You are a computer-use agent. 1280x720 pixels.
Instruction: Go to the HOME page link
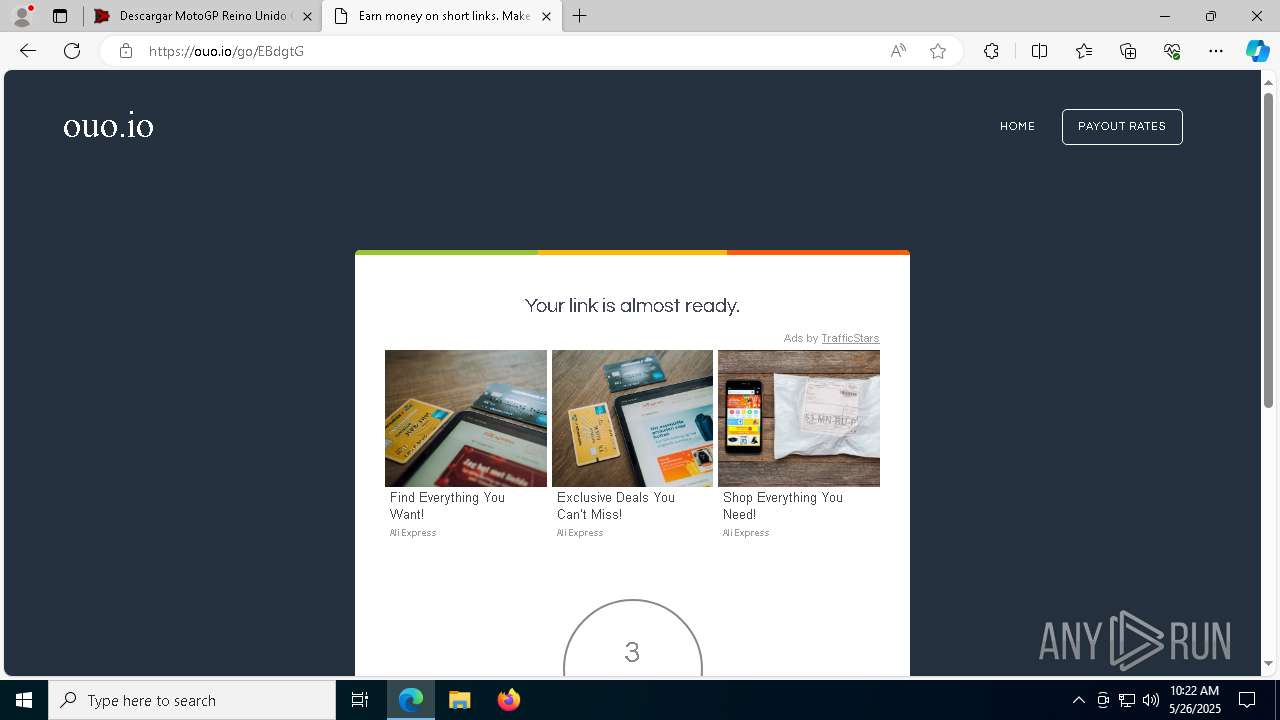[1017, 126]
